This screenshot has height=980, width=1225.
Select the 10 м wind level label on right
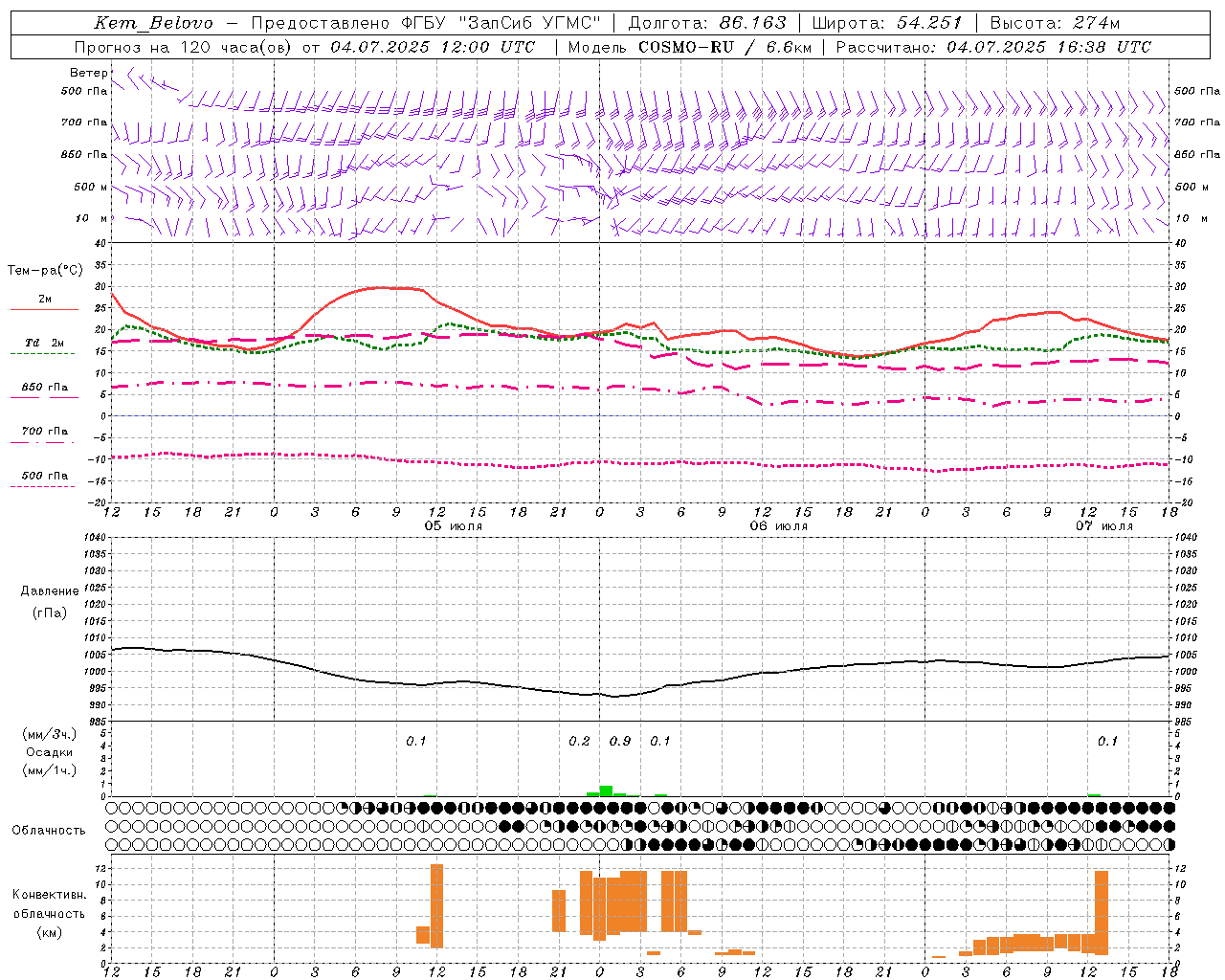coord(1192,218)
